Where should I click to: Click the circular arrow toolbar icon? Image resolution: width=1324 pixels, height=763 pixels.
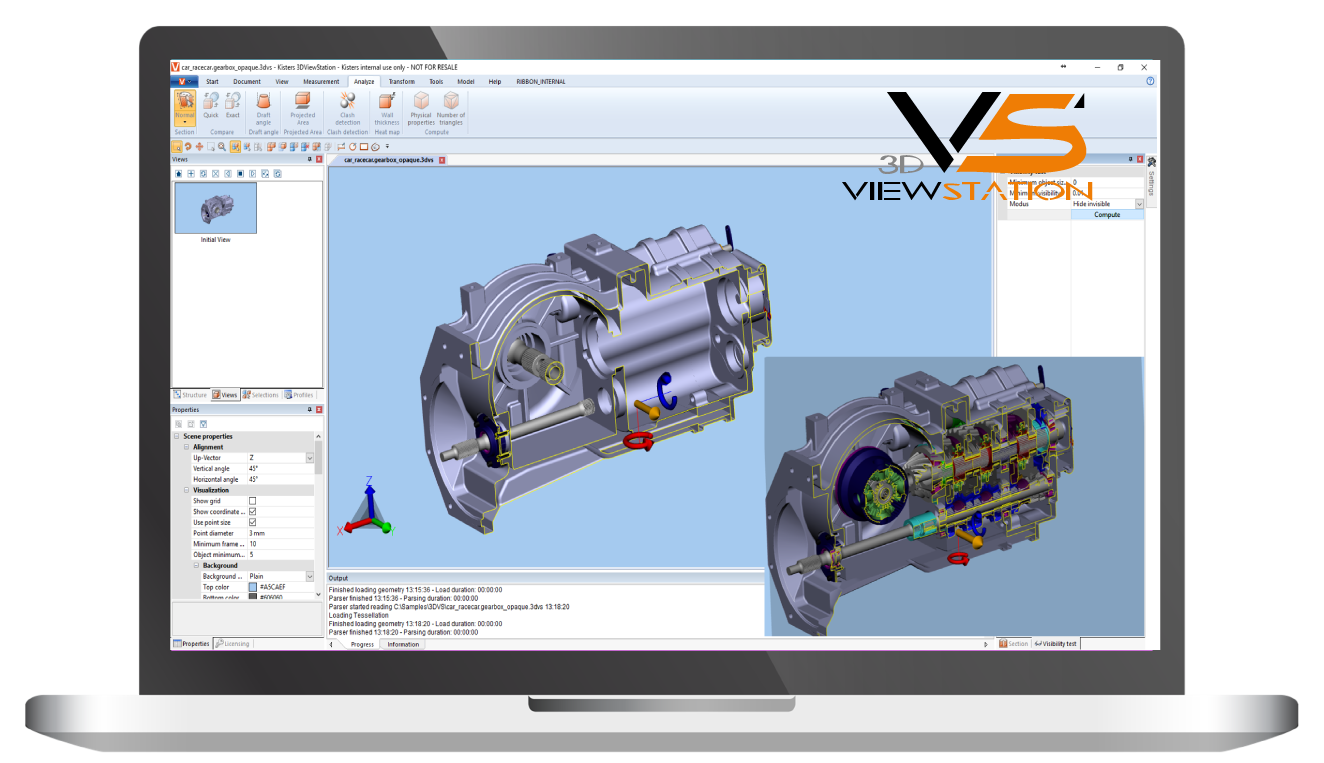tap(352, 146)
